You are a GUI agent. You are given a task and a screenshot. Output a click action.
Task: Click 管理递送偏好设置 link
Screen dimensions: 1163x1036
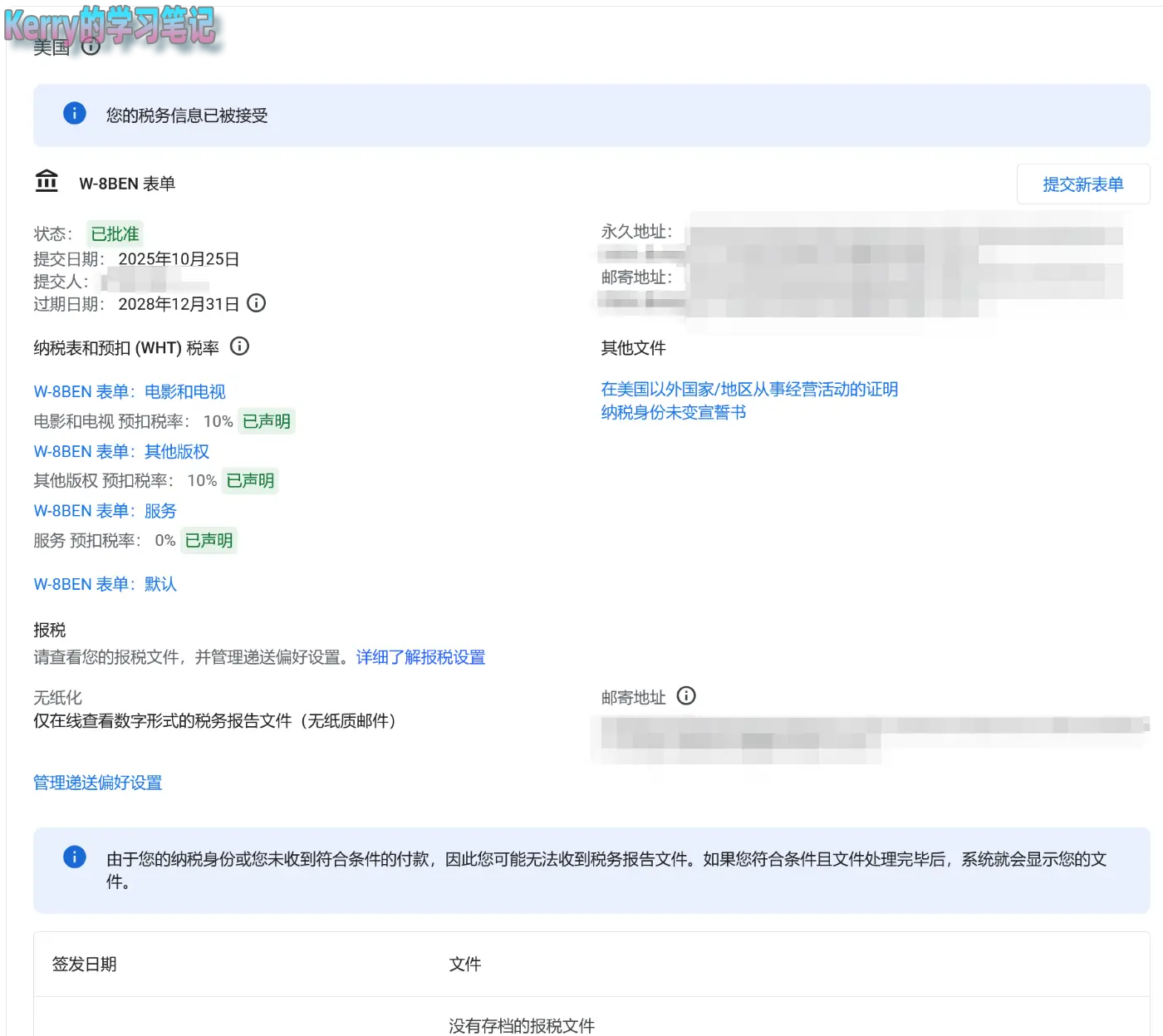97,783
